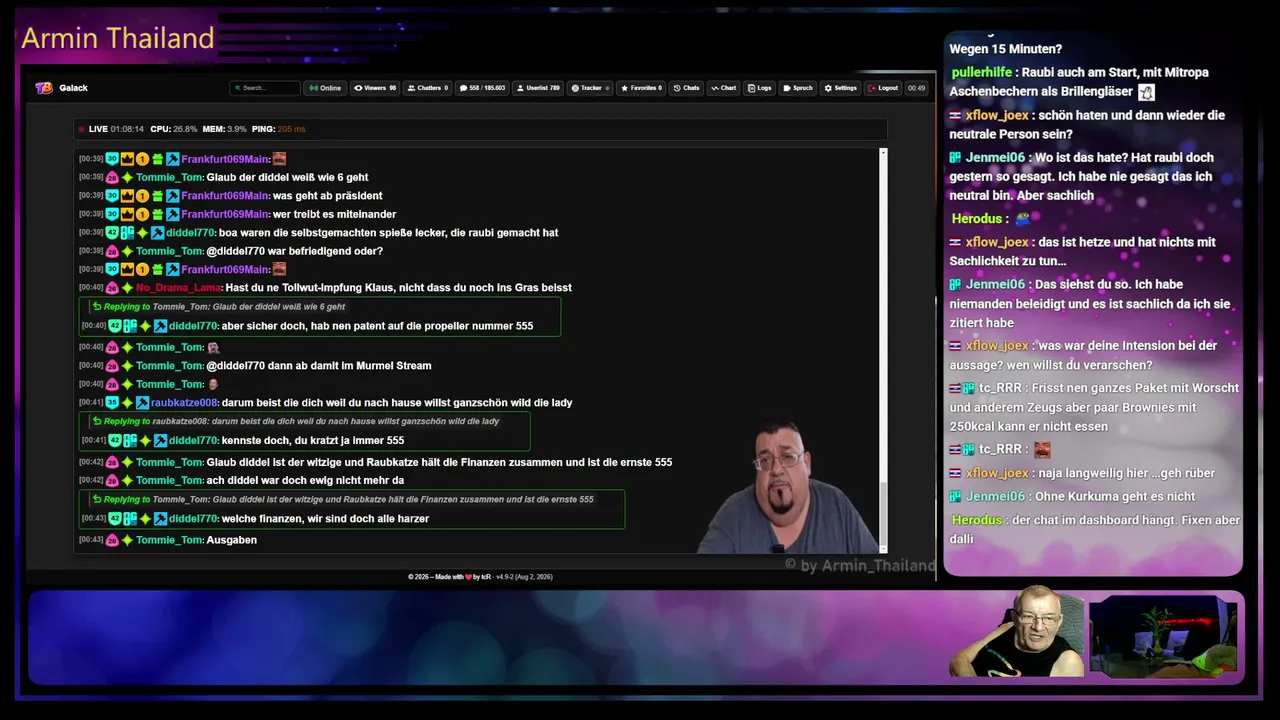Open the Chatters 0 list
This screenshot has height=720, width=1280.
click(427, 88)
